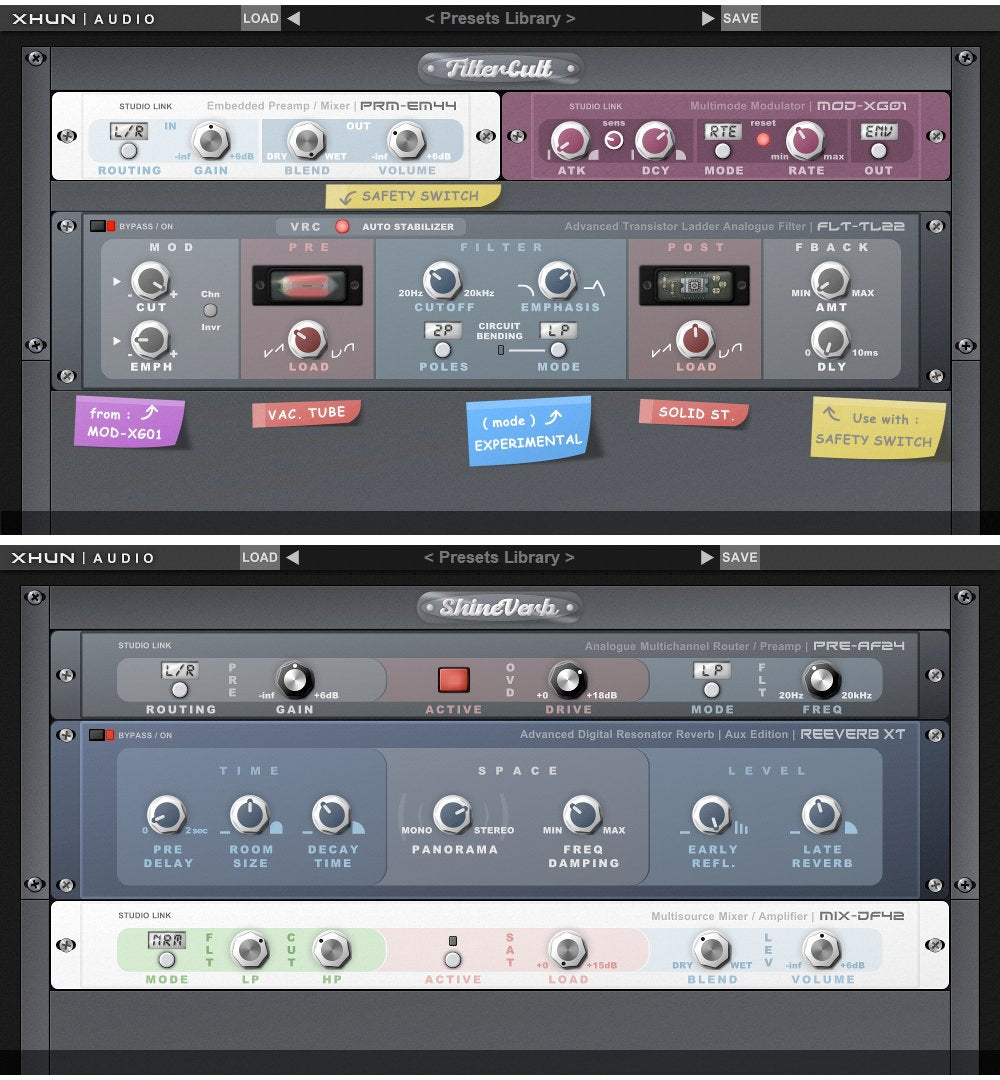Click the FilterCult logo badge
1000x1080 pixels.
coord(500,69)
